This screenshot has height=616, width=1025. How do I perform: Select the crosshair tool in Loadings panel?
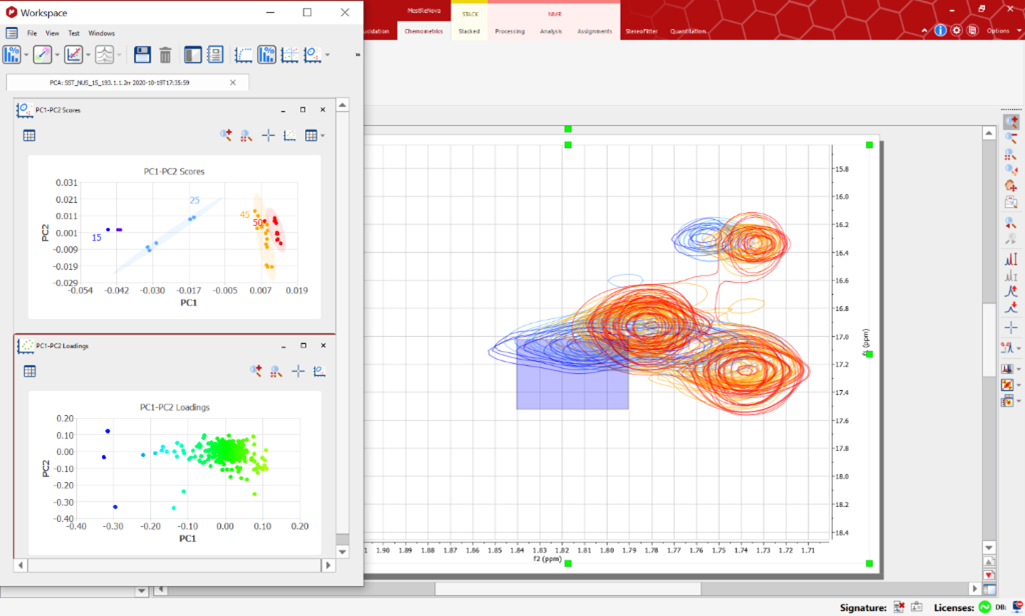coord(298,371)
